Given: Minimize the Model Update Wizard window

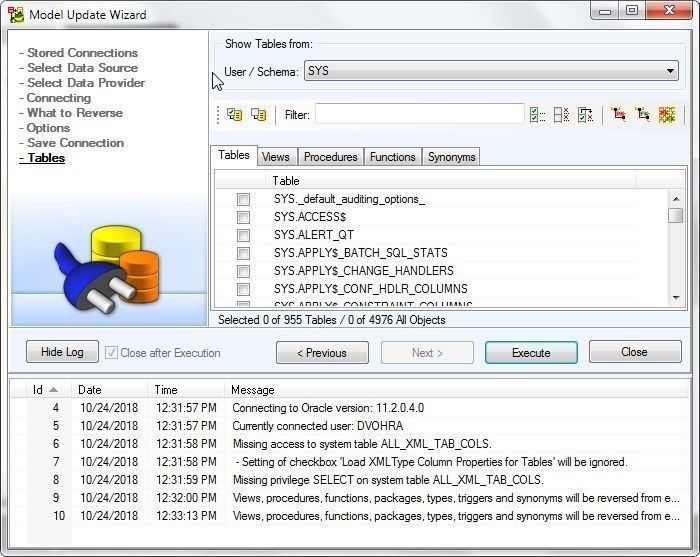Looking at the screenshot, I should 605,11.
